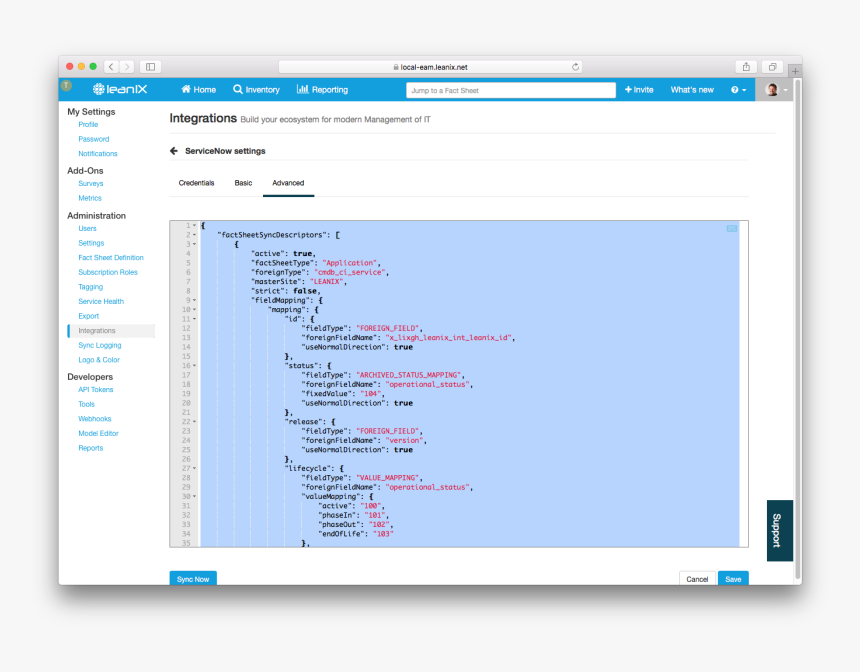Click the Invite button
This screenshot has width=860, height=672.
(639, 90)
